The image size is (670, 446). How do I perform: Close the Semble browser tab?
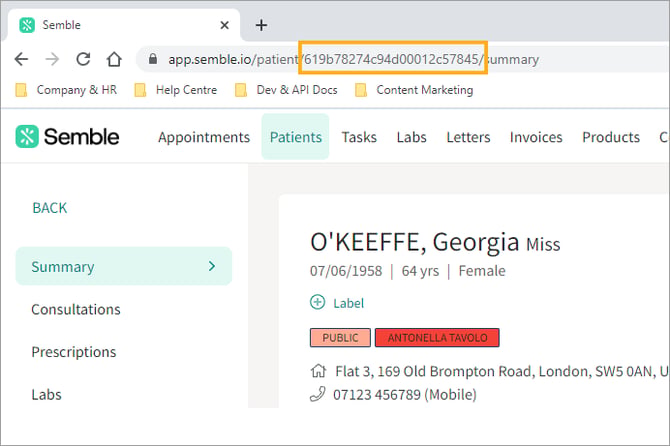coord(224,25)
